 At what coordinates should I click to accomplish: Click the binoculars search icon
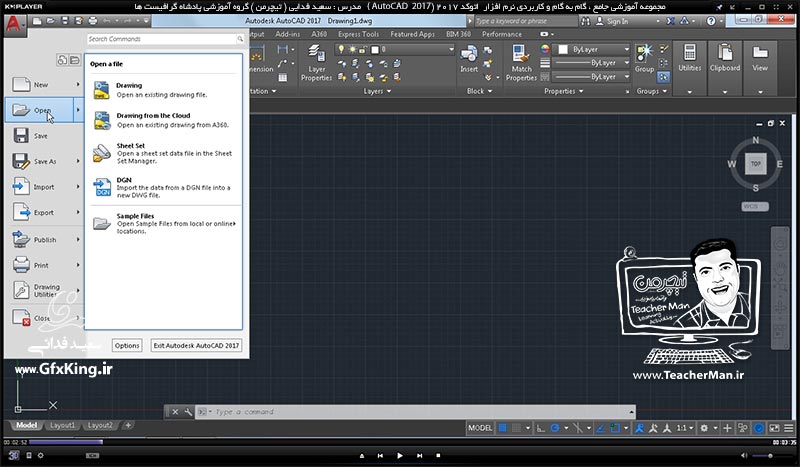585,21
